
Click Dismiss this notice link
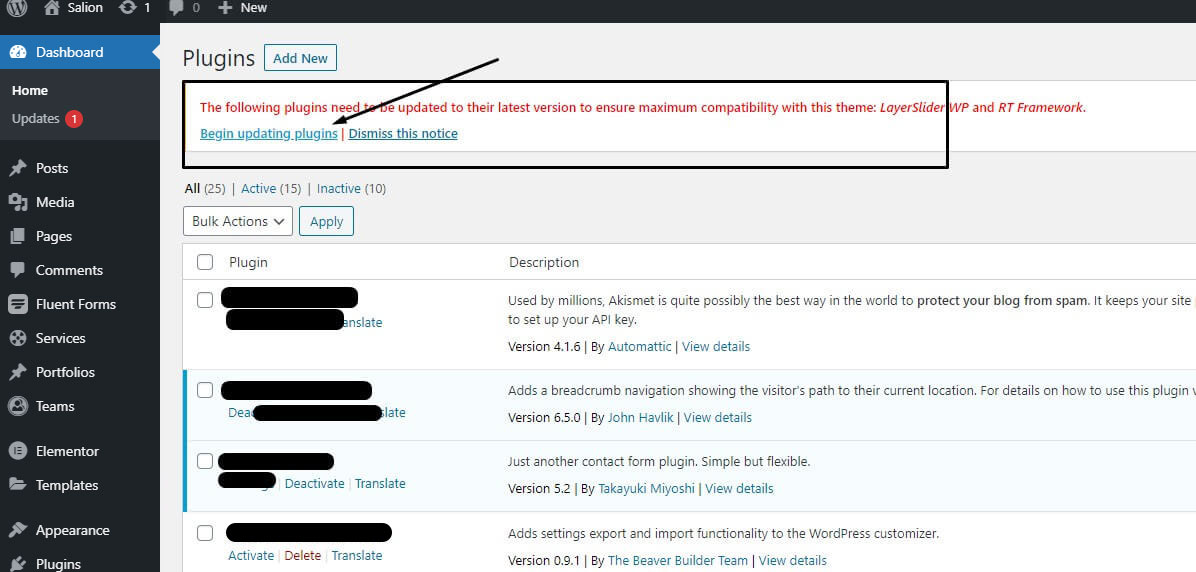pyautogui.click(x=403, y=133)
